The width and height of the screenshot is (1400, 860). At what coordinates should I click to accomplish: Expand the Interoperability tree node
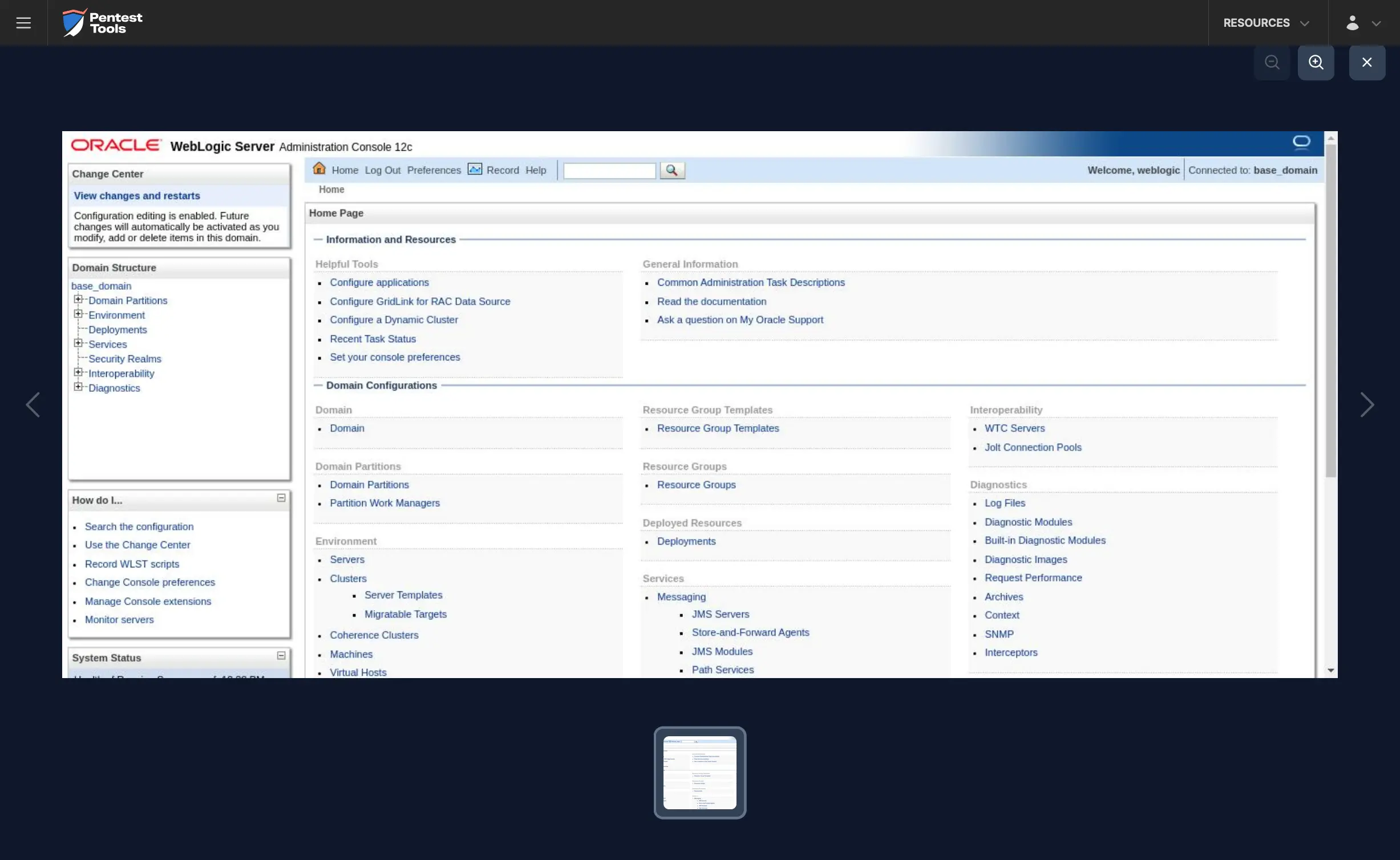coord(78,372)
